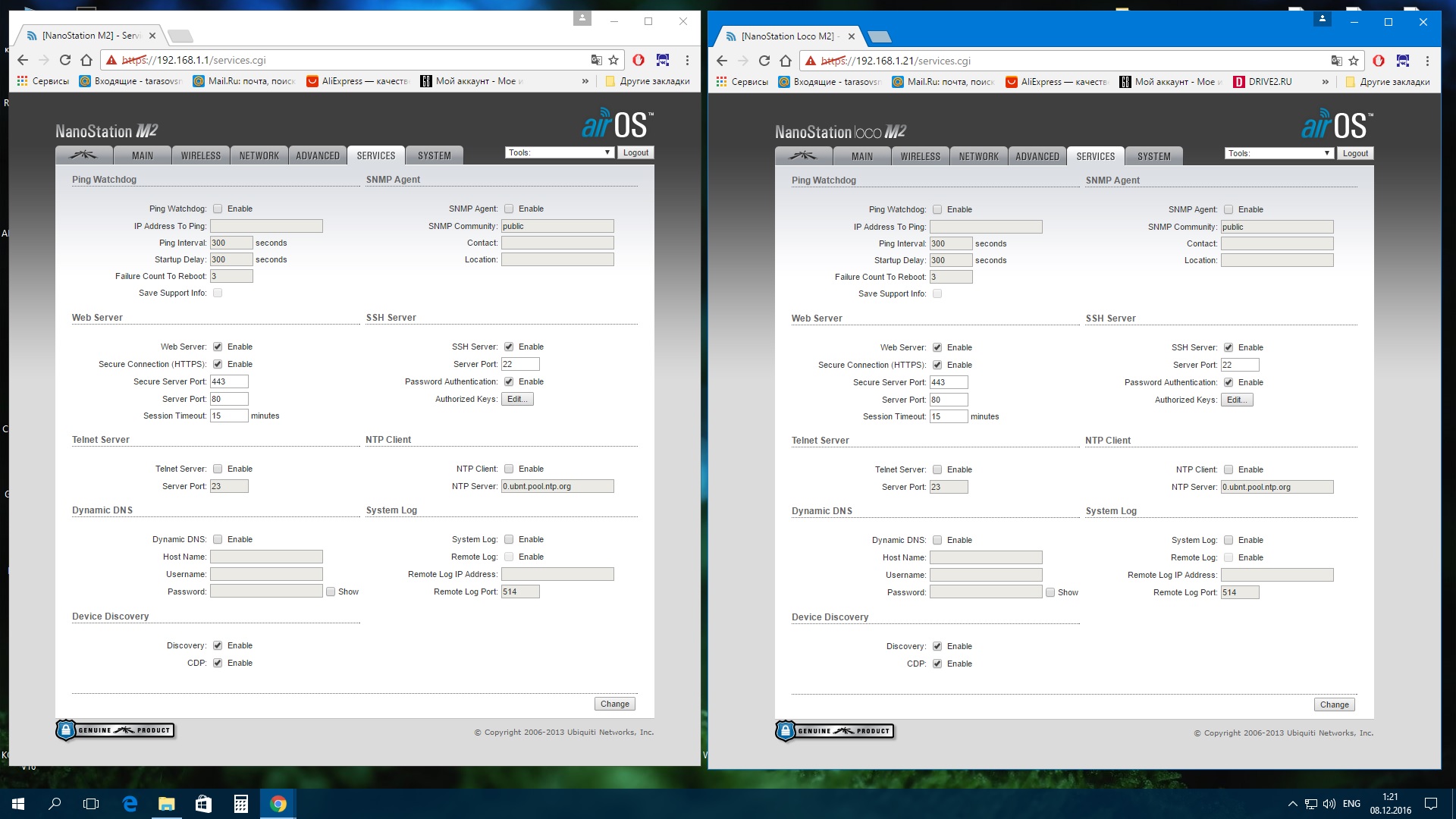
Task: Toggle Show password checkbox in left window
Action: (331, 591)
